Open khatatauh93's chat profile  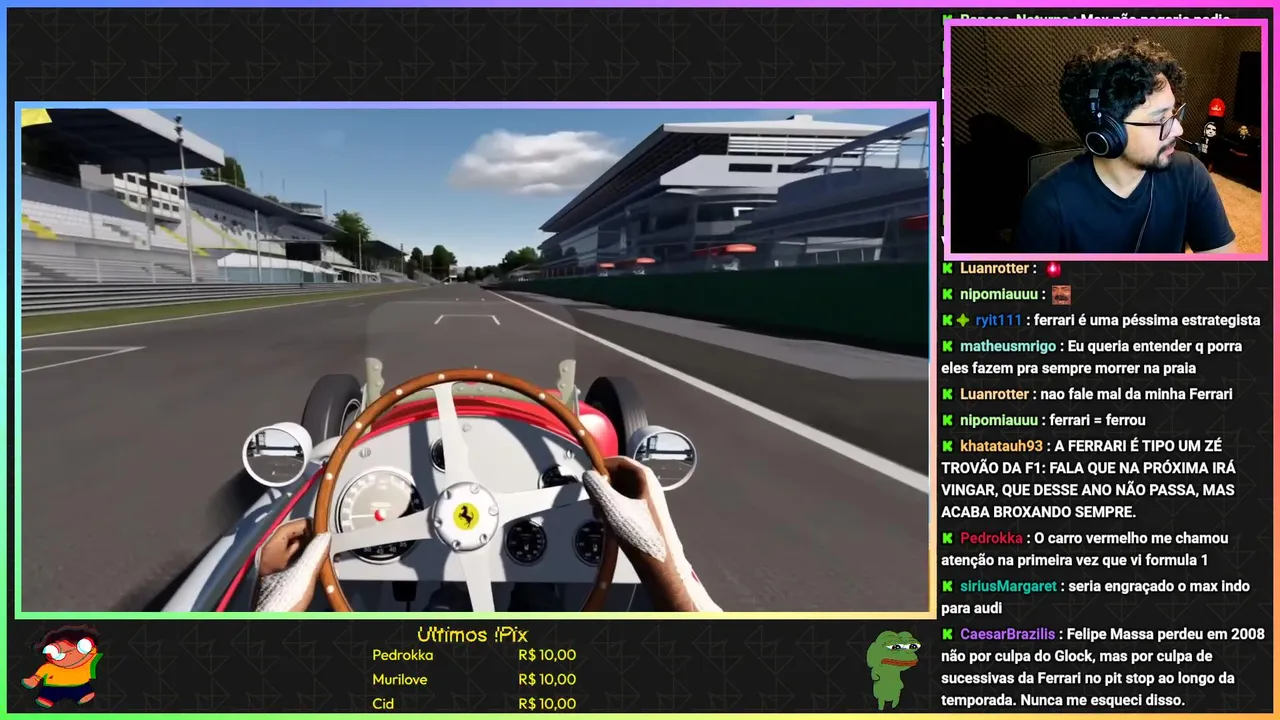click(1001, 446)
